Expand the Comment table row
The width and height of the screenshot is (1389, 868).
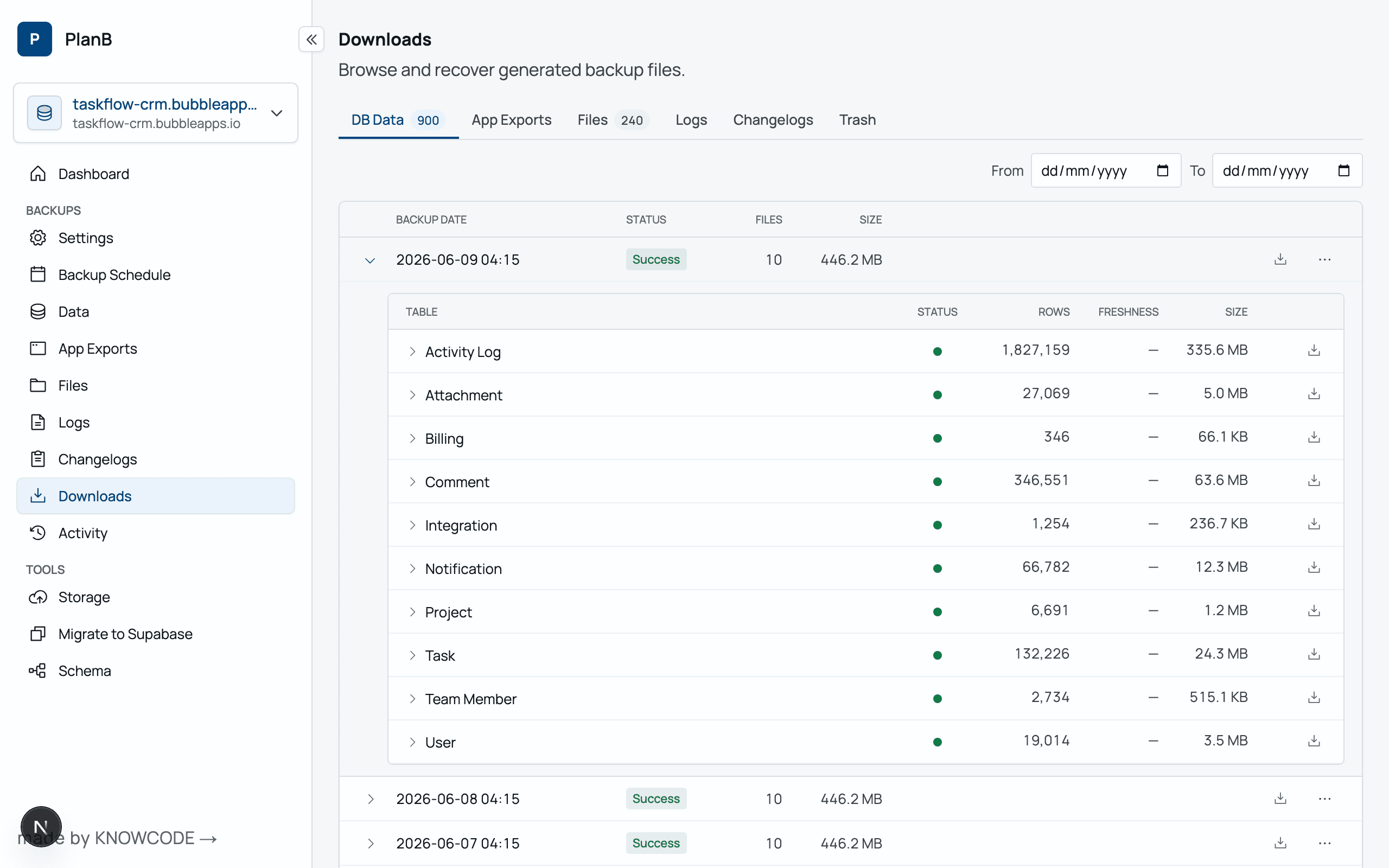point(412,482)
